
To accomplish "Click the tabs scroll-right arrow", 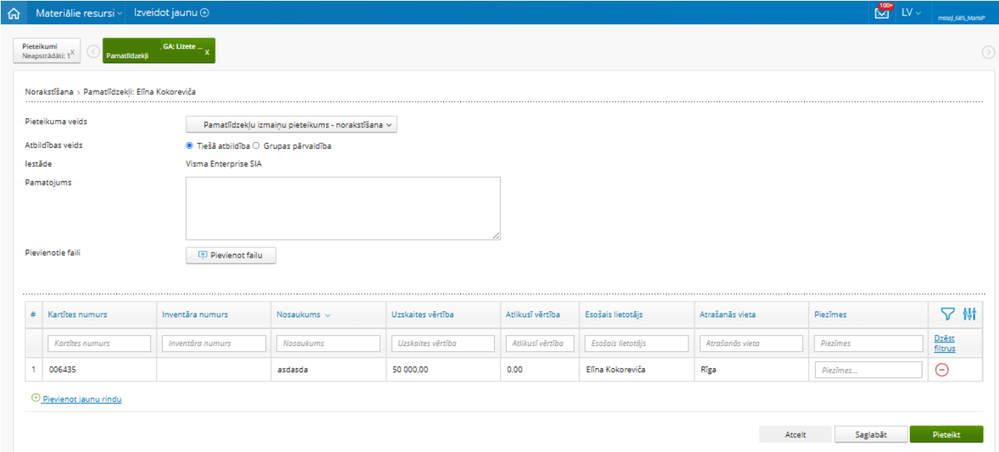I will click(x=988, y=52).
